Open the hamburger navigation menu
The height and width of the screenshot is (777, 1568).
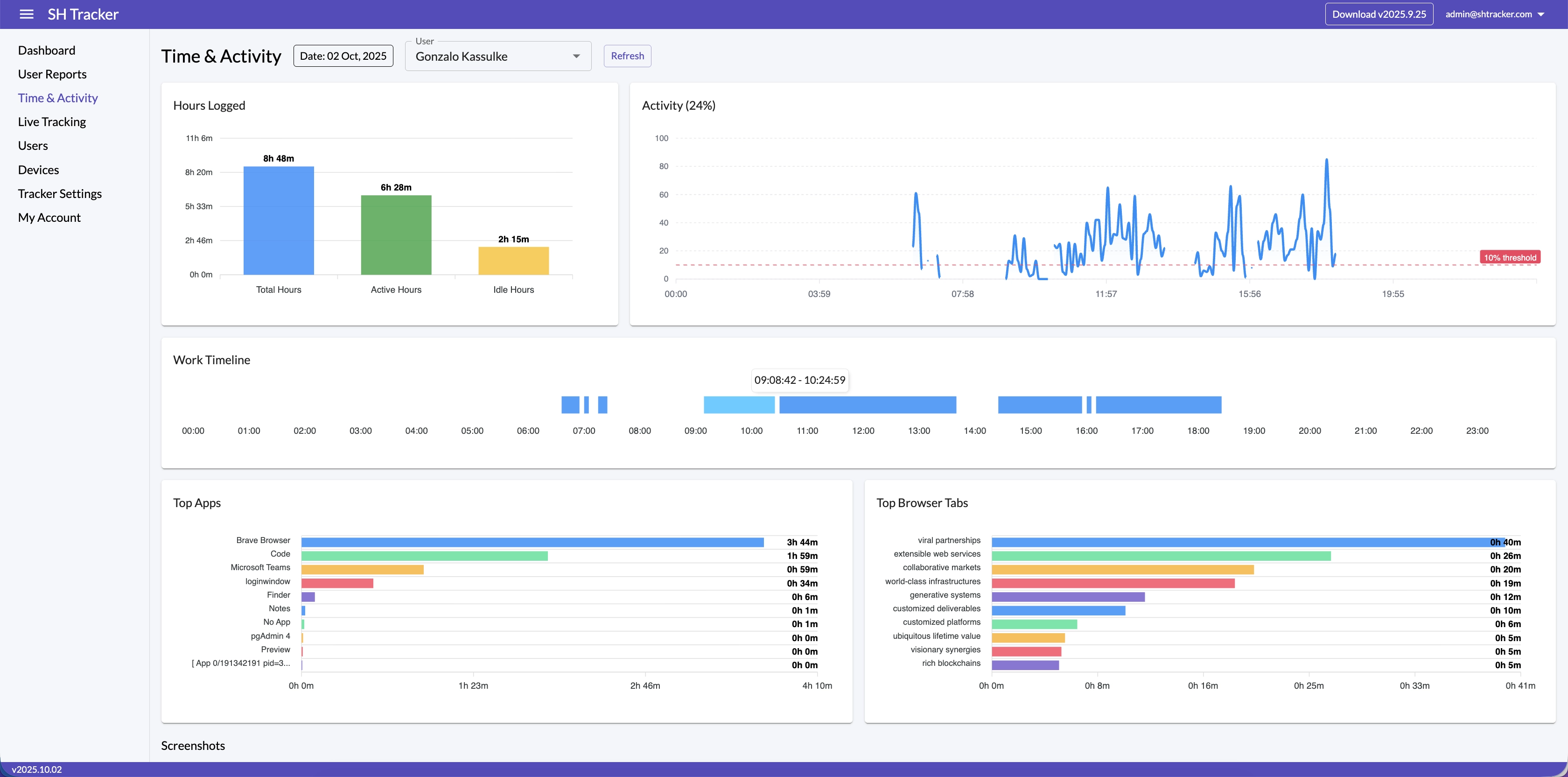point(26,14)
